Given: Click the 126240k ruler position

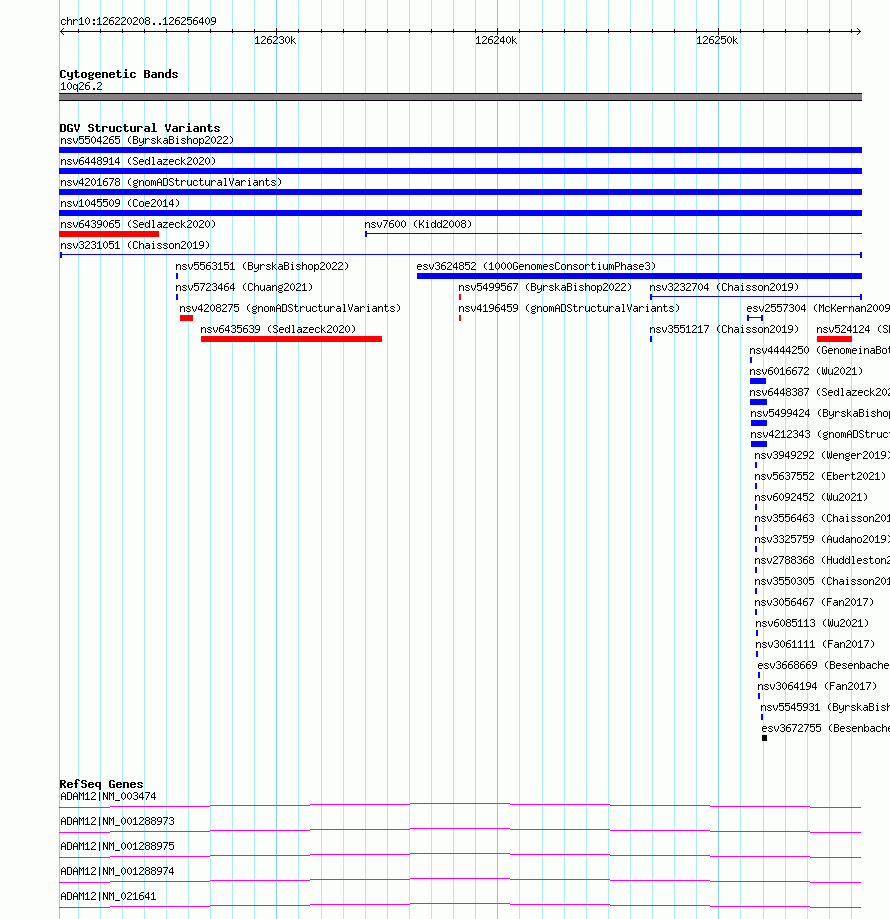Looking at the screenshot, I should click(x=496, y=41).
